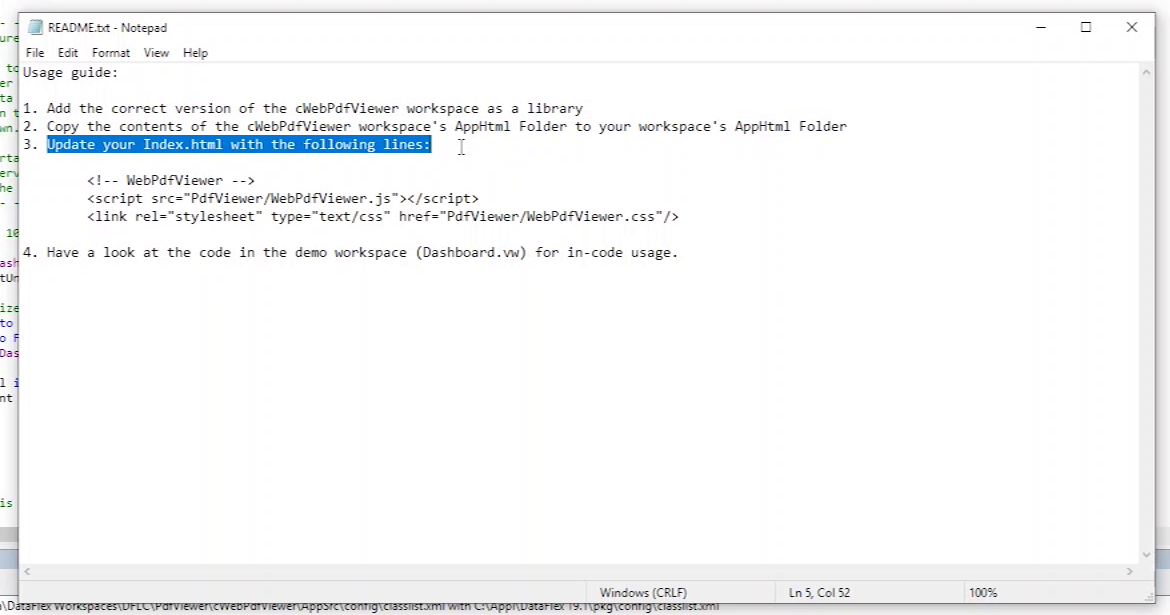
Task: Maximize the Notepad window
Action: 1086,28
